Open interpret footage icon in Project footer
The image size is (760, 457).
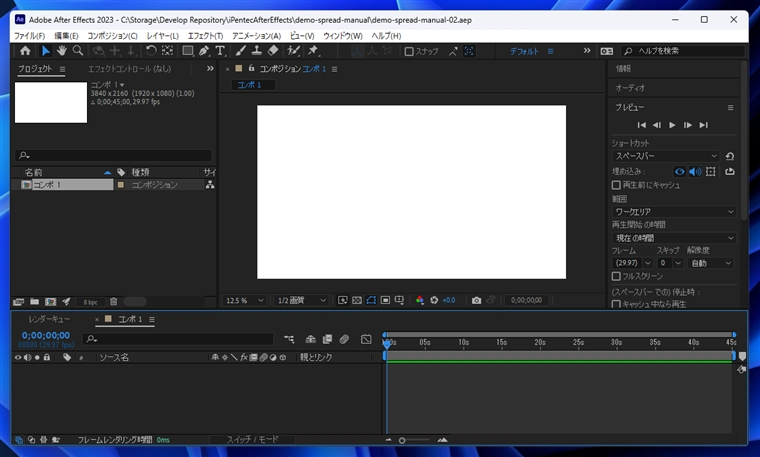[x=18, y=301]
